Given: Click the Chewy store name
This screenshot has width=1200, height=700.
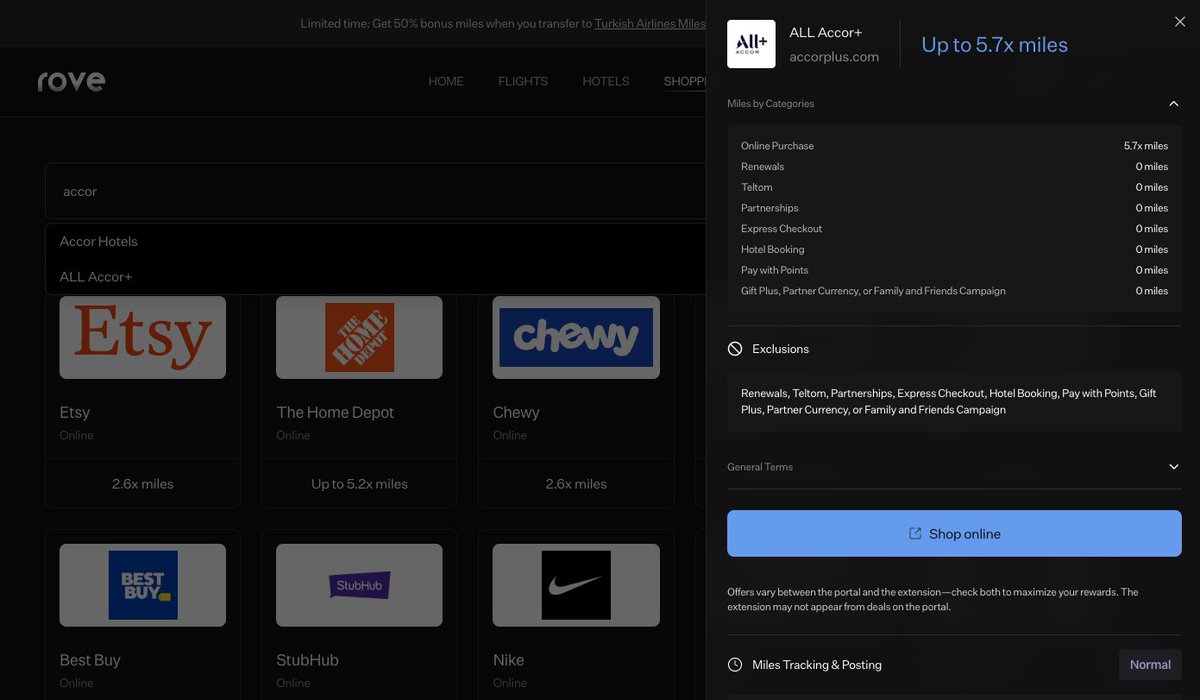Looking at the screenshot, I should [516, 412].
